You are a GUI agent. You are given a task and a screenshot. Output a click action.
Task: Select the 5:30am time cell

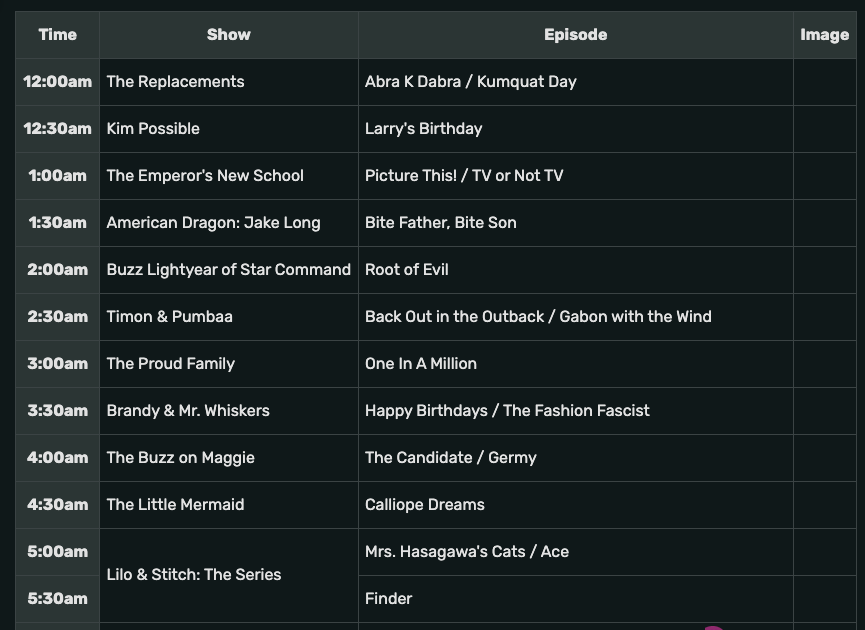[x=57, y=599]
